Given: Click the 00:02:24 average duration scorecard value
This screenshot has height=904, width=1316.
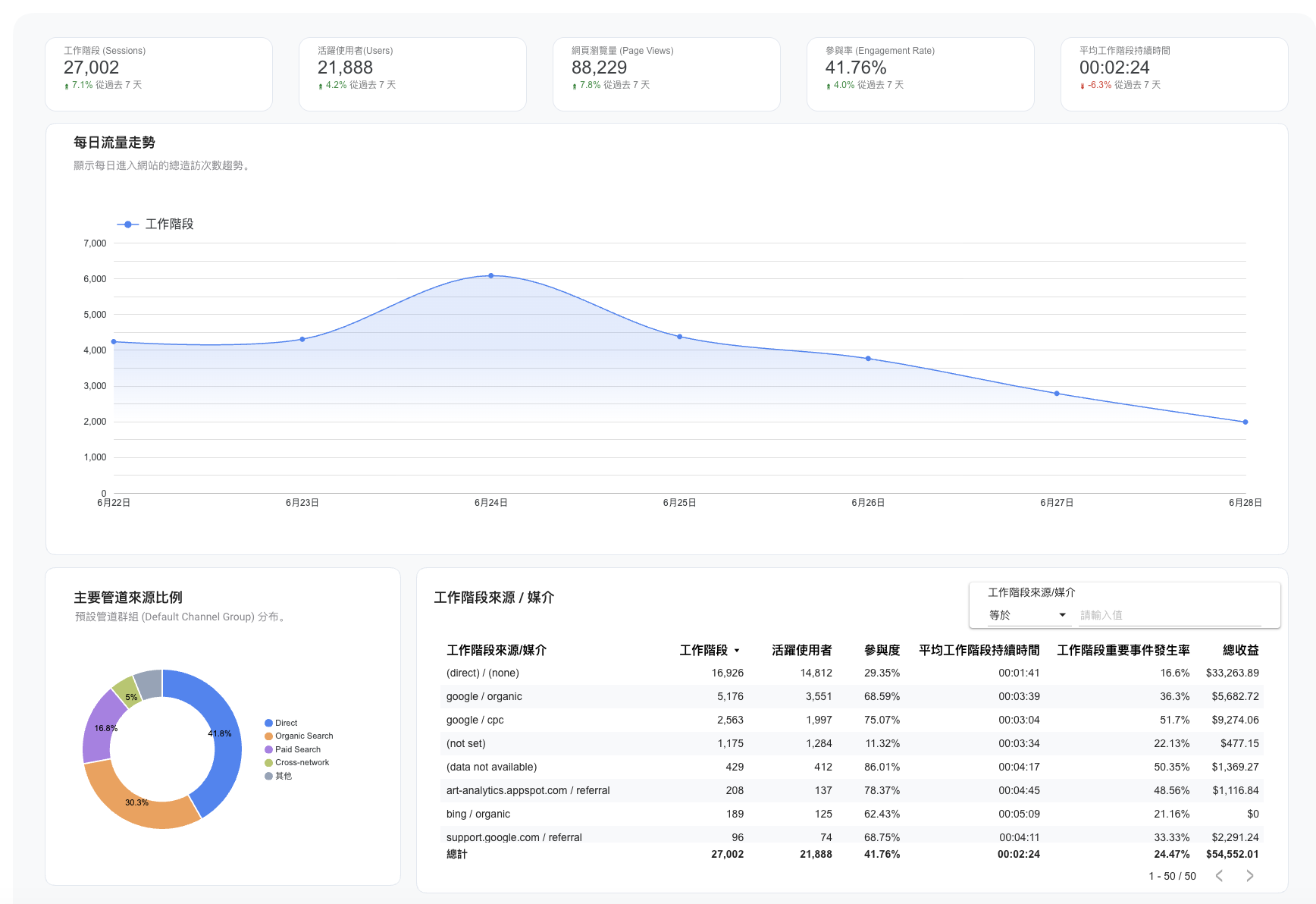Looking at the screenshot, I should click(1114, 67).
